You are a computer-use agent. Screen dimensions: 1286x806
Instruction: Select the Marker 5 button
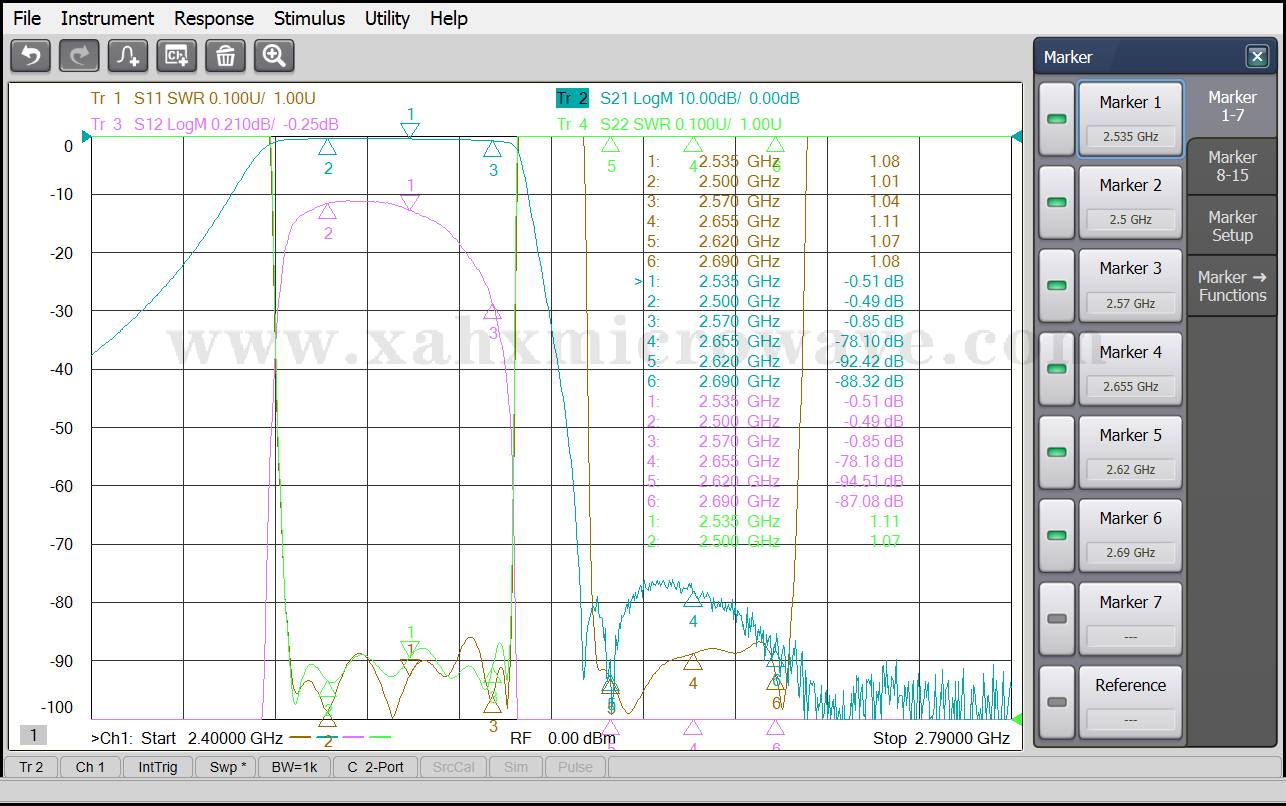point(1130,452)
